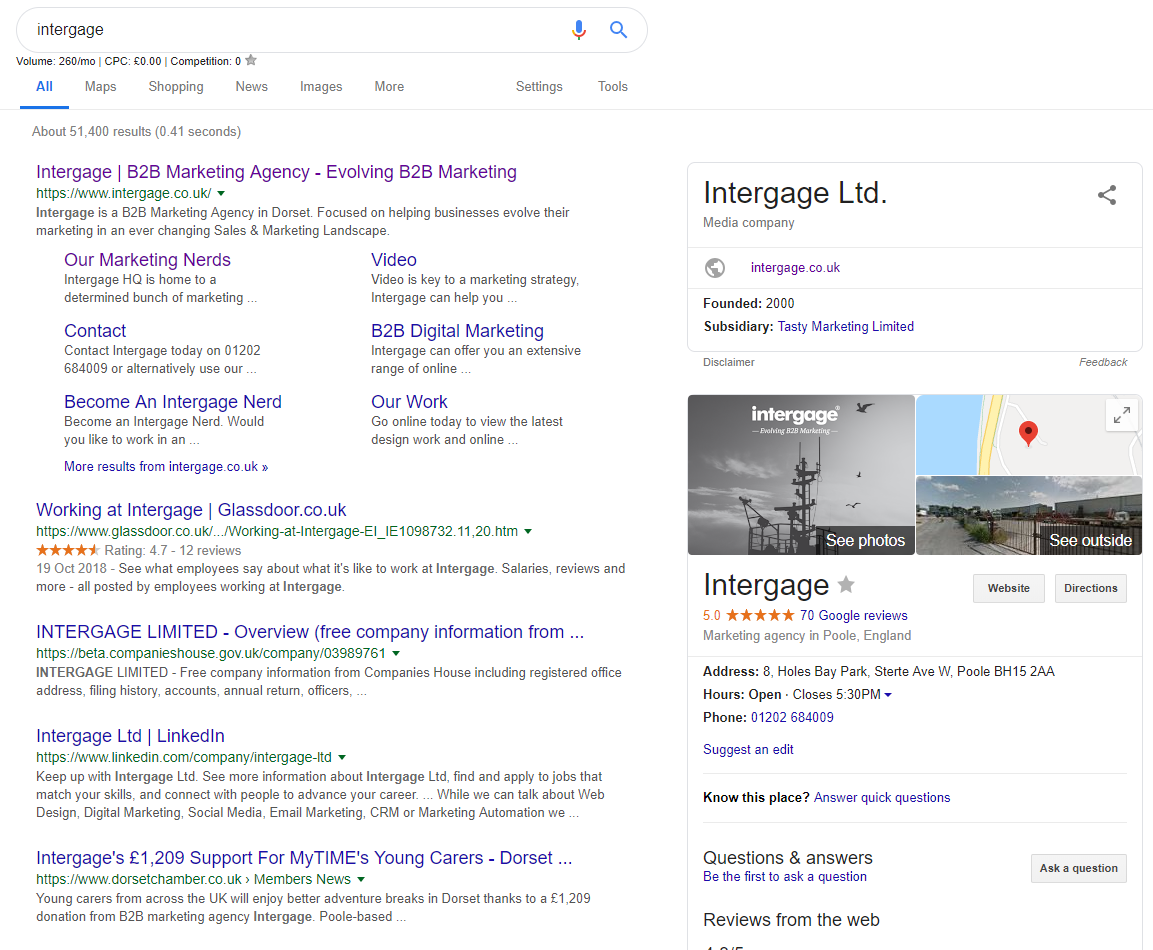Click Be the first to ask a question
The height and width of the screenshot is (950, 1153).
(785, 876)
